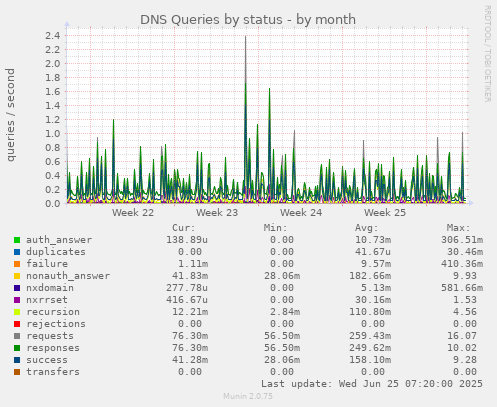Click the auth_answer max value 306.51m

click(462, 240)
